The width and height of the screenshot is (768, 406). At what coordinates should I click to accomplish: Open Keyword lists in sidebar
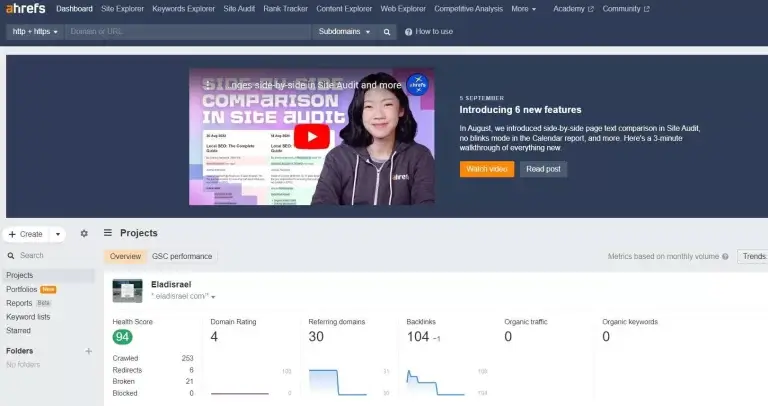click(x=28, y=317)
